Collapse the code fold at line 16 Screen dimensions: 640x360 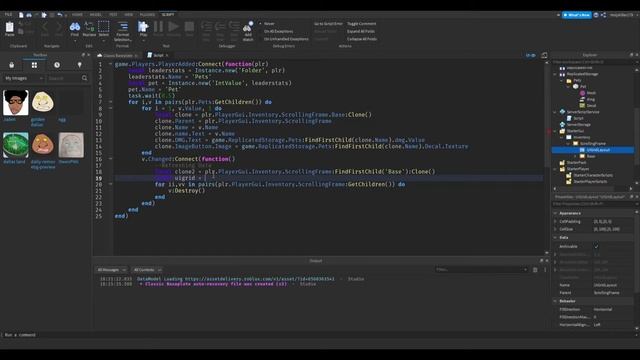tap(111, 159)
